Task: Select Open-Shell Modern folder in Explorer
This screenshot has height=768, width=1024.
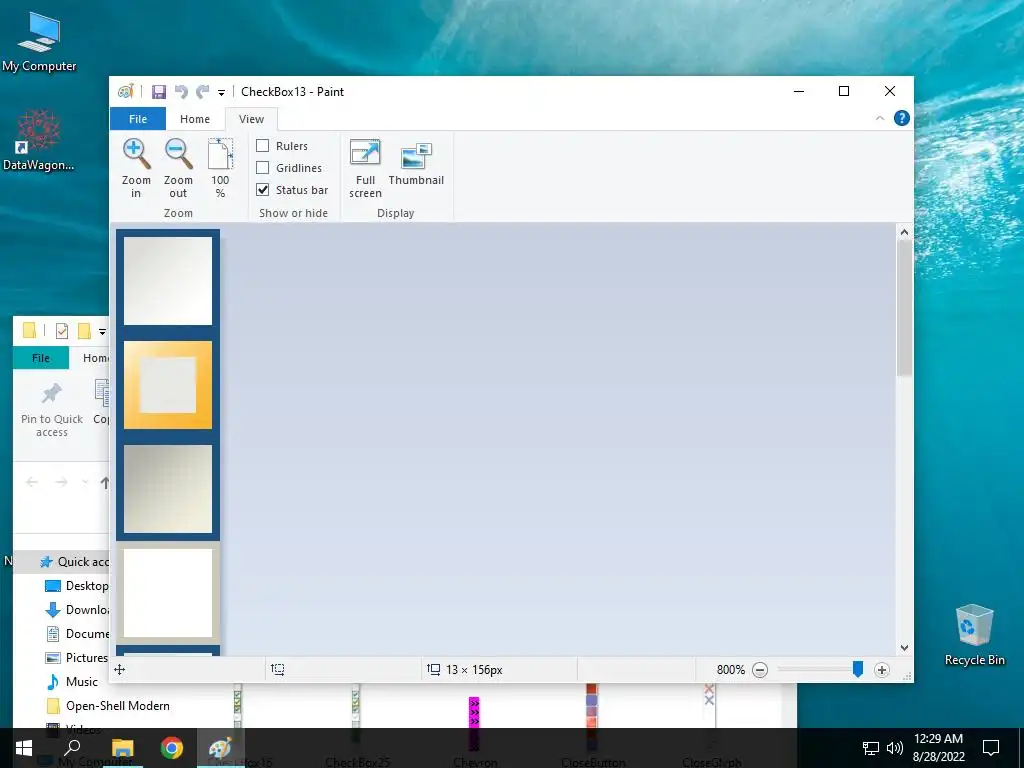Action: coord(108,706)
